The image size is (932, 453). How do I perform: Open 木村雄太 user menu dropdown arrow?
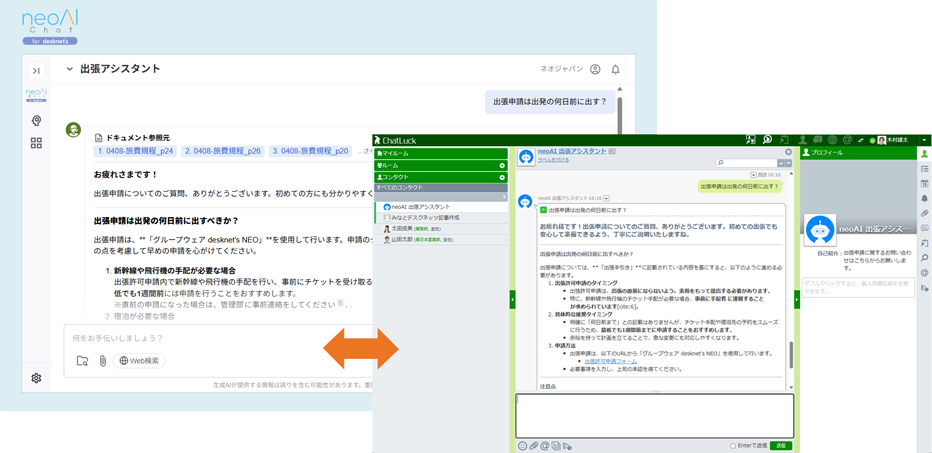pos(924,140)
